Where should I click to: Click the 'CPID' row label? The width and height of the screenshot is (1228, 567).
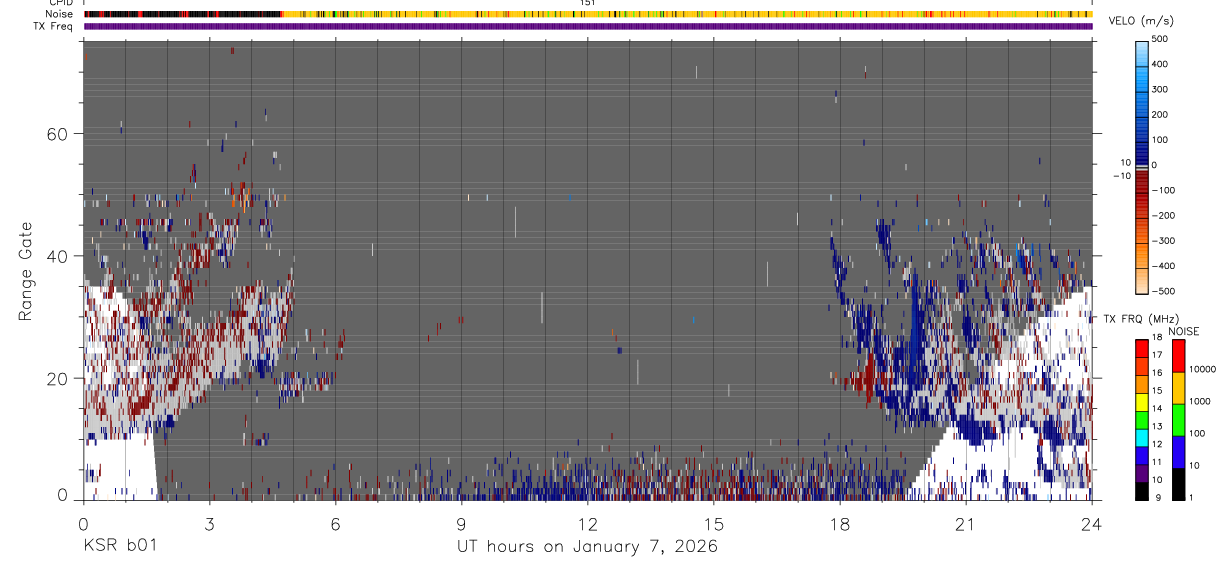[61, 4]
